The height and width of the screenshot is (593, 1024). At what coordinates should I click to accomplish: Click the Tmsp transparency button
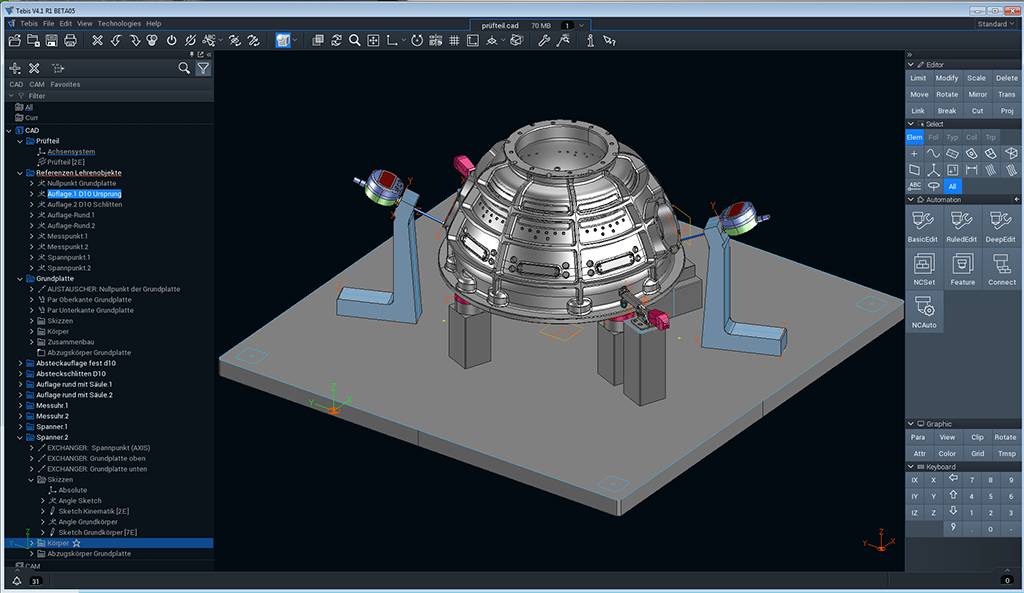coord(1006,454)
